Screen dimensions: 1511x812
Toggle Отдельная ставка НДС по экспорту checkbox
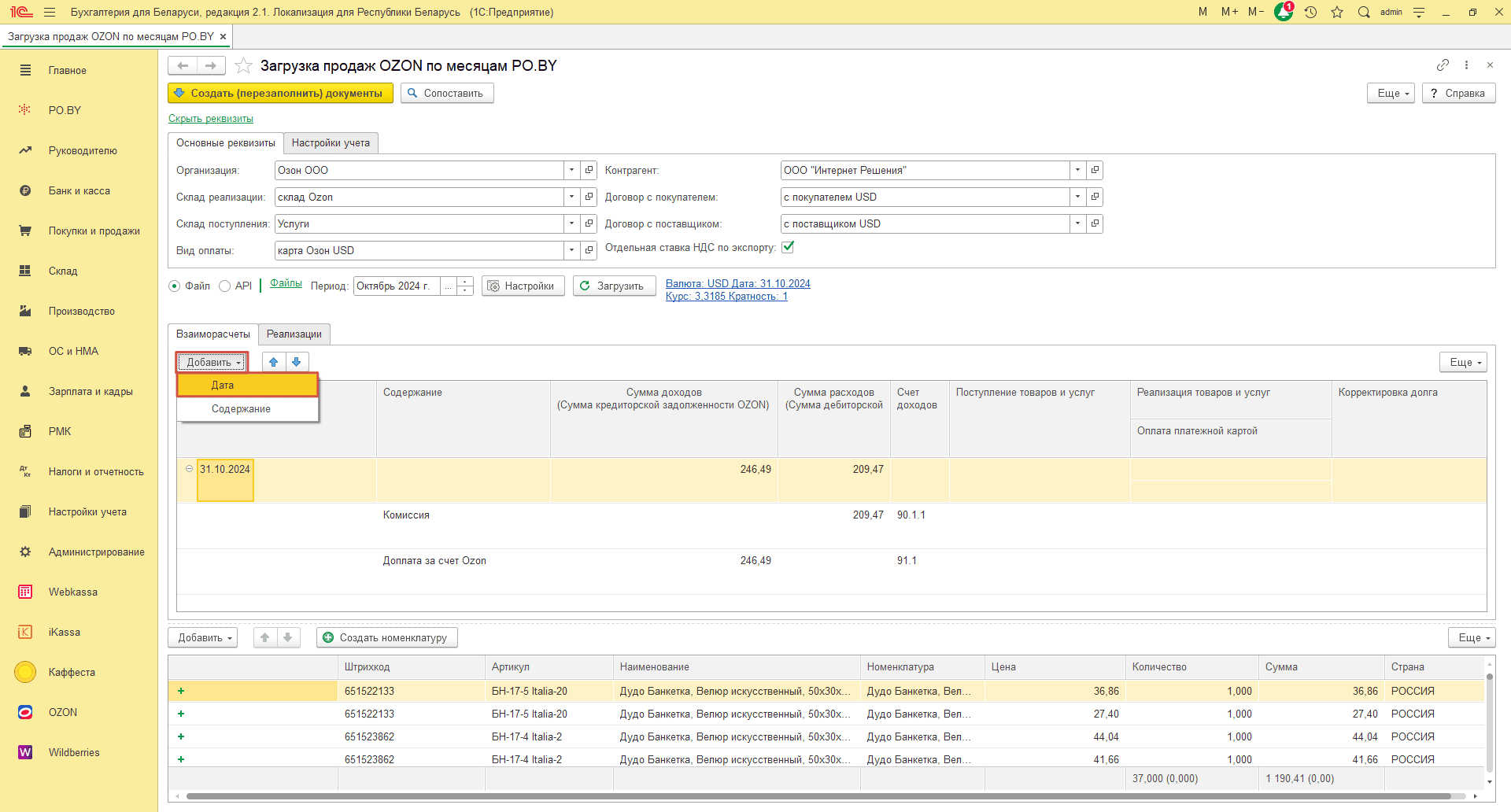click(x=788, y=247)
